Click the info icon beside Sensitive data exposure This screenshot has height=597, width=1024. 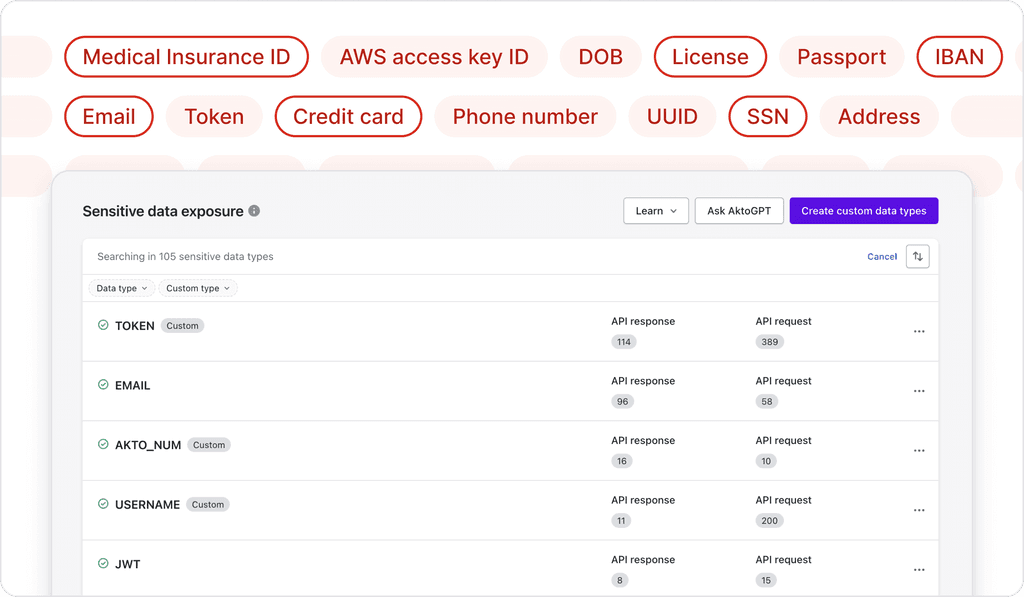point(254,211)
